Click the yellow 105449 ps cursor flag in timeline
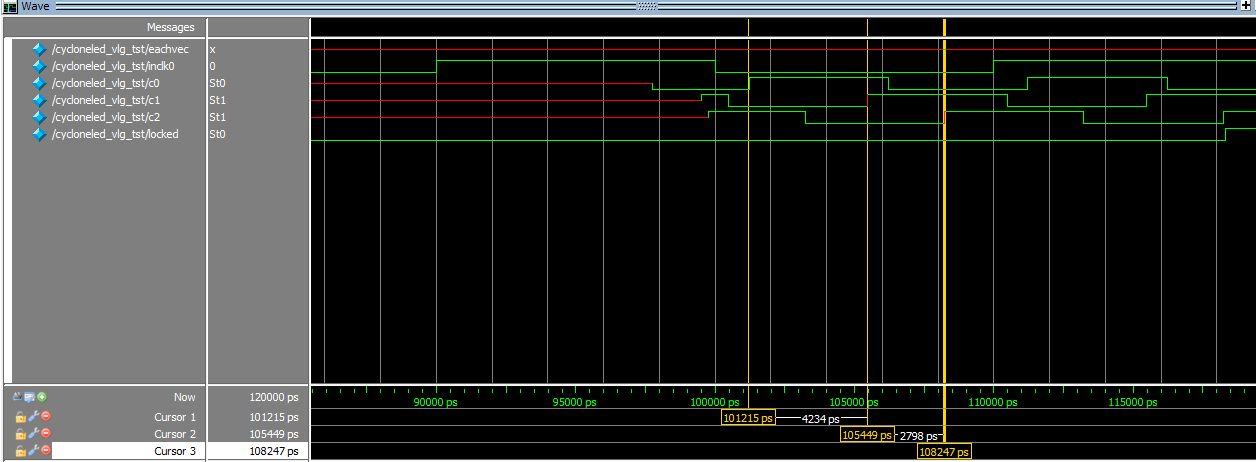This screenshot has width=1256, height=462. point(867,436)
